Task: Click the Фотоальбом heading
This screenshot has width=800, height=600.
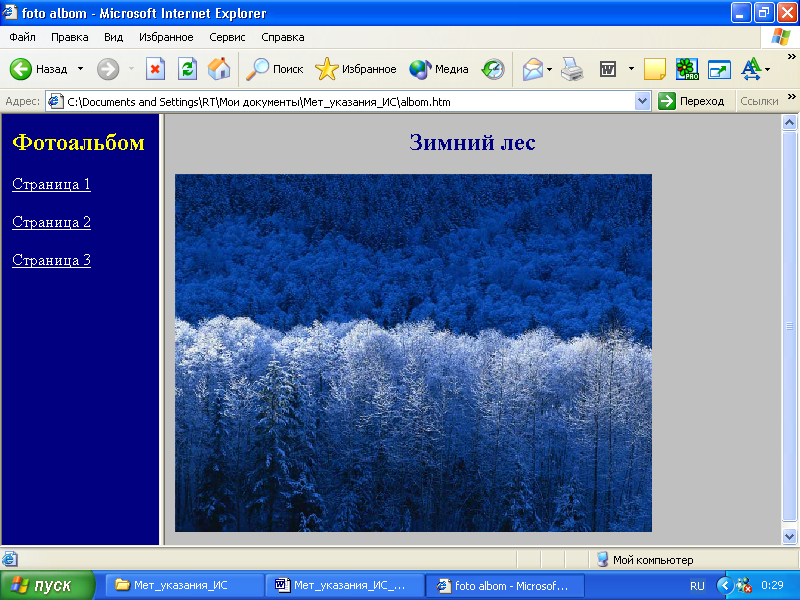Action: [x=79, y=142]
